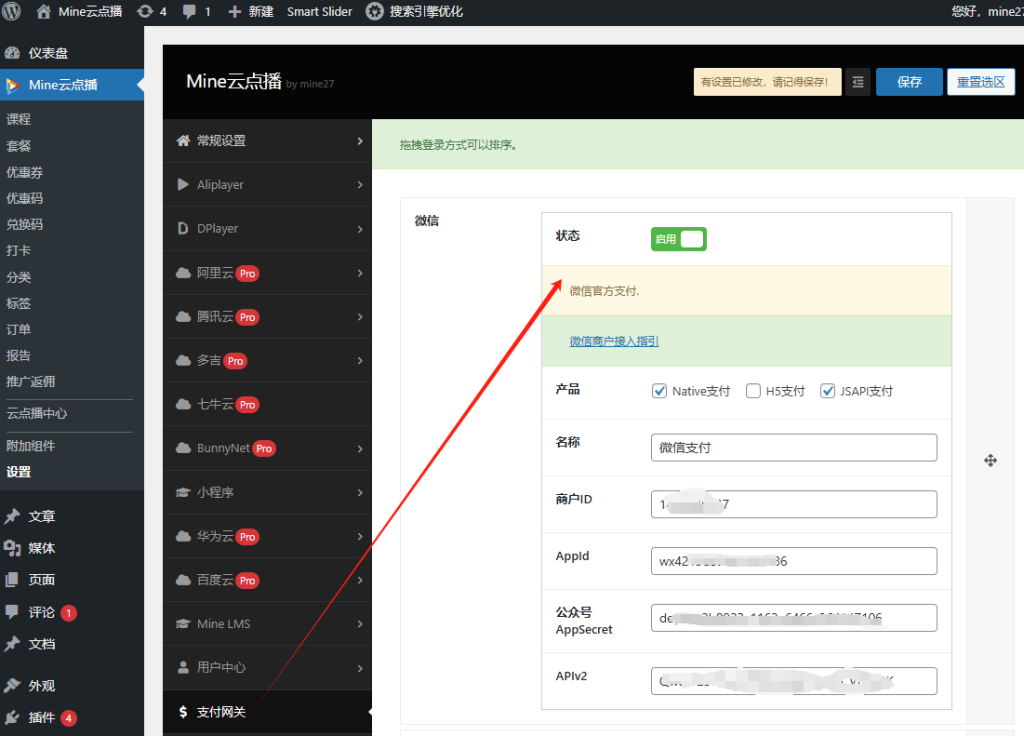Click the 仪表盘 dashboard icon

(x=12, y=53)
